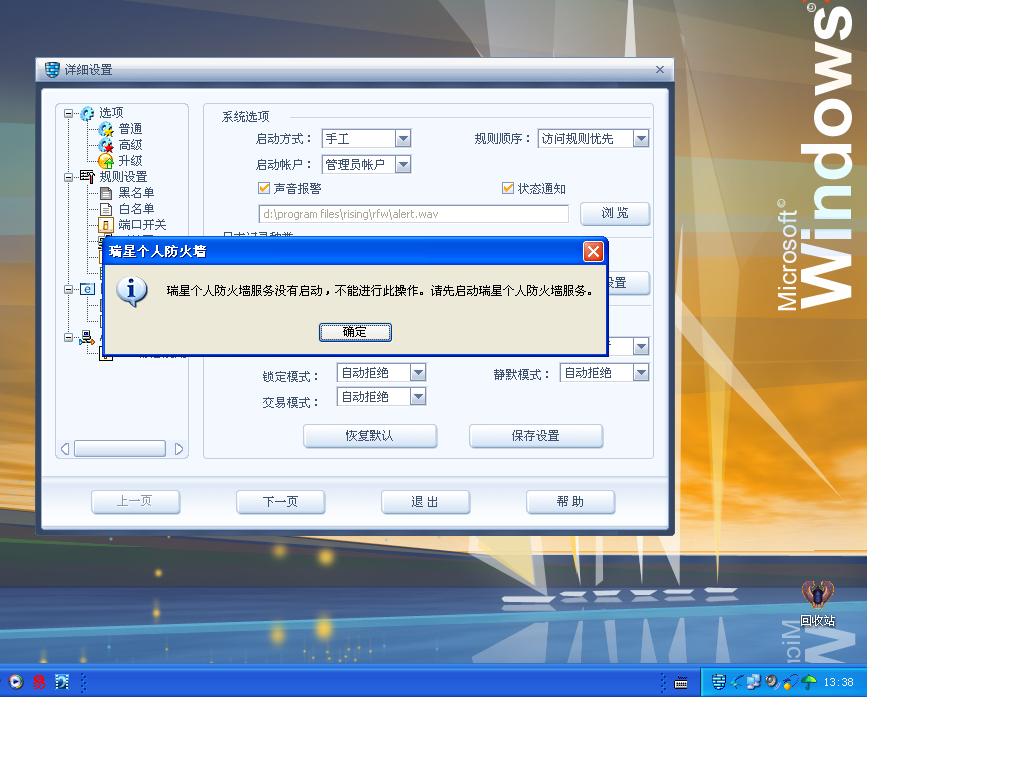Click the Rising shield icon in 详细设置 title bar
This screenshot has width=1024, height=768.
pyautogui.click(x=52, y=69)
